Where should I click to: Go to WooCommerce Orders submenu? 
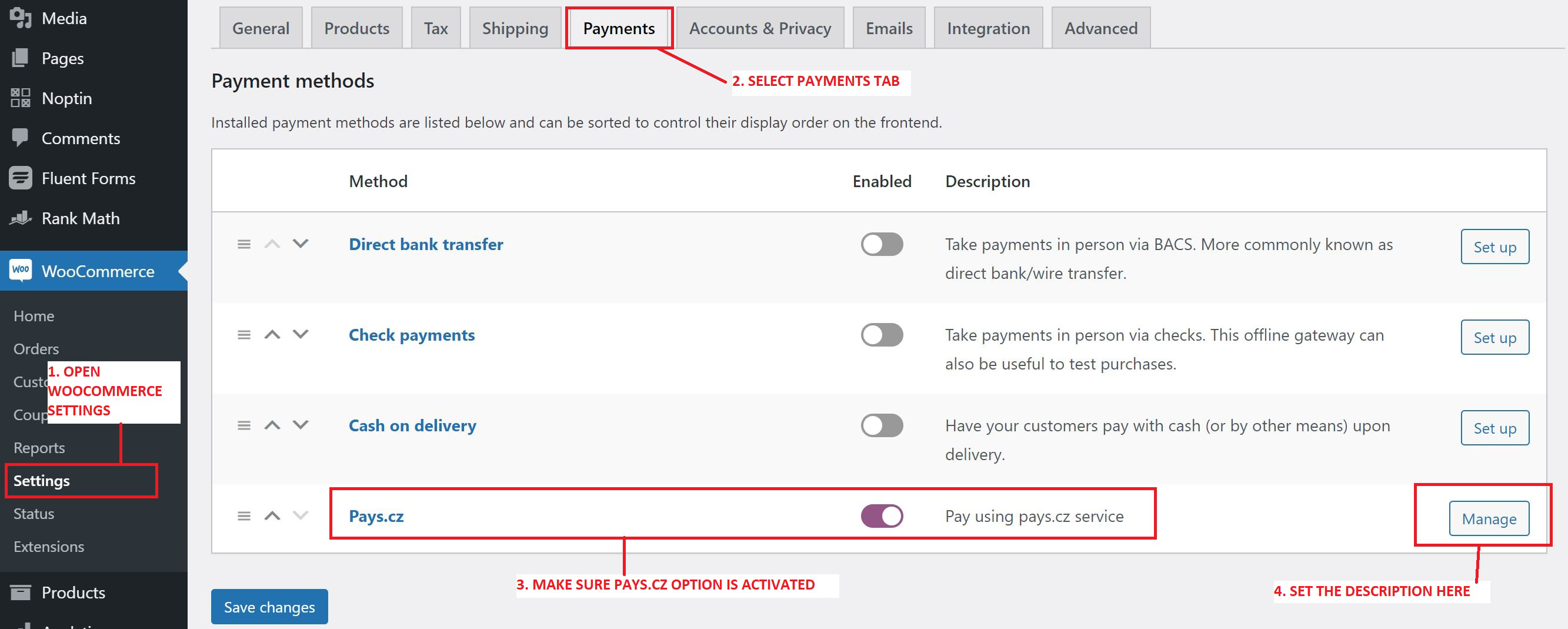(x=36, y=349)
